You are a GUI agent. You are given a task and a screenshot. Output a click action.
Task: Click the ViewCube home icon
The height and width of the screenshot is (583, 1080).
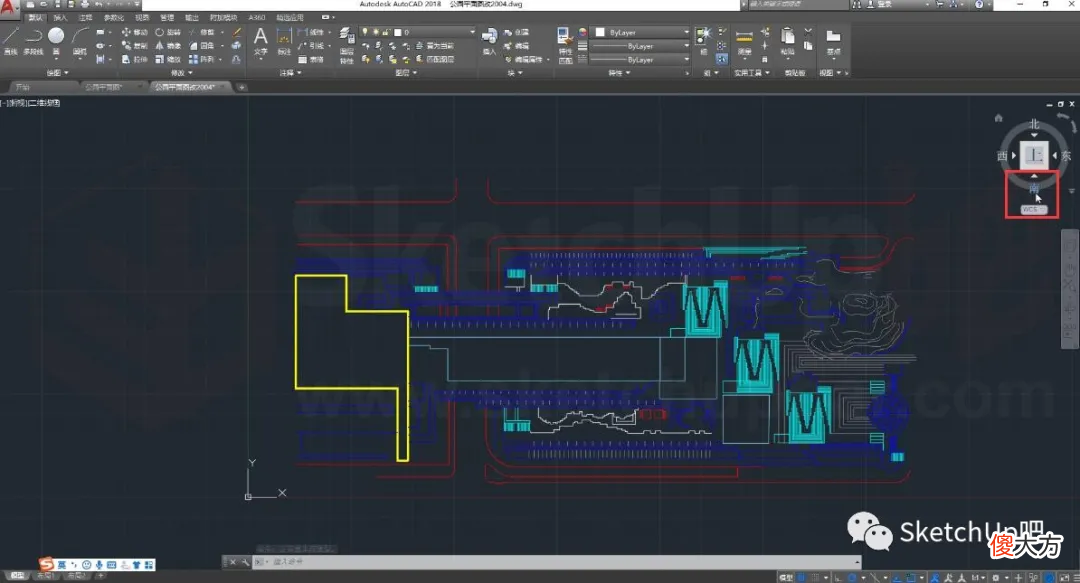point(998,118)
